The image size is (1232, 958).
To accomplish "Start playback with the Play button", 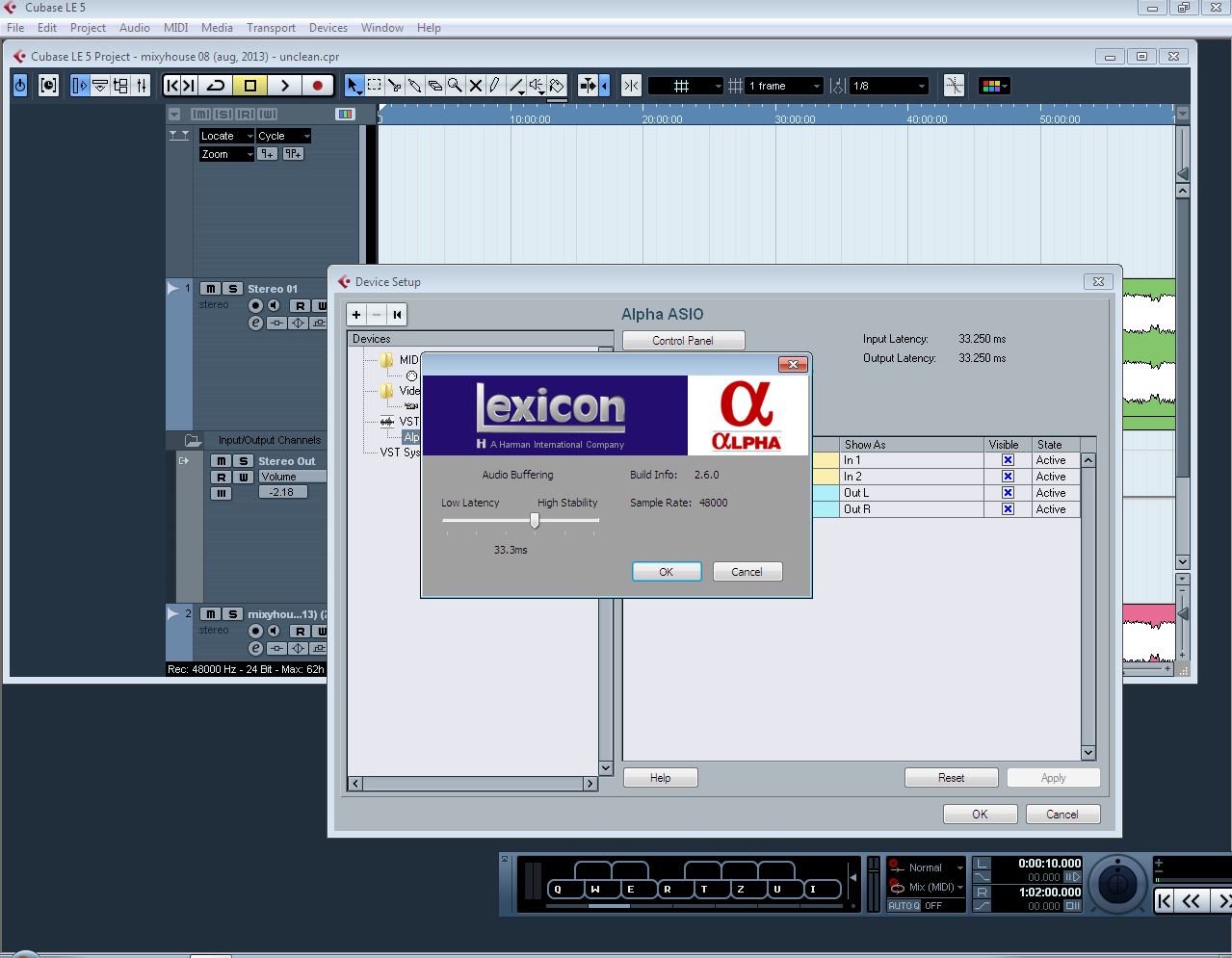I will pyautogui.click(x=284, y=86).
